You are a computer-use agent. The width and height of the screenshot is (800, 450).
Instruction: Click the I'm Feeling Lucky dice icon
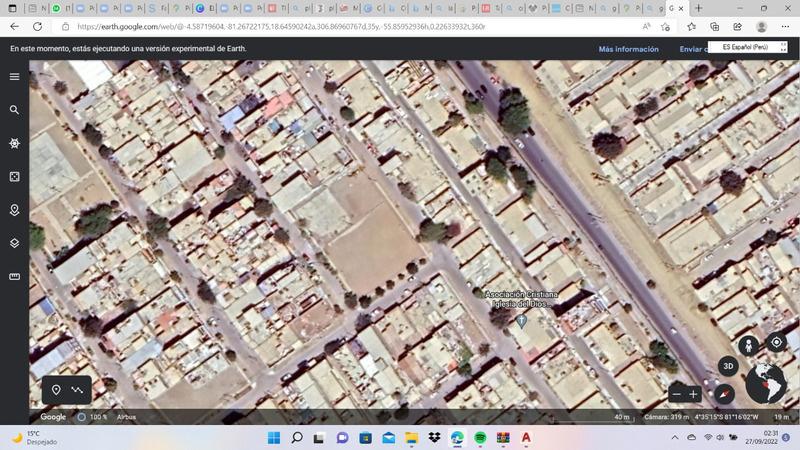coord(14,177)
